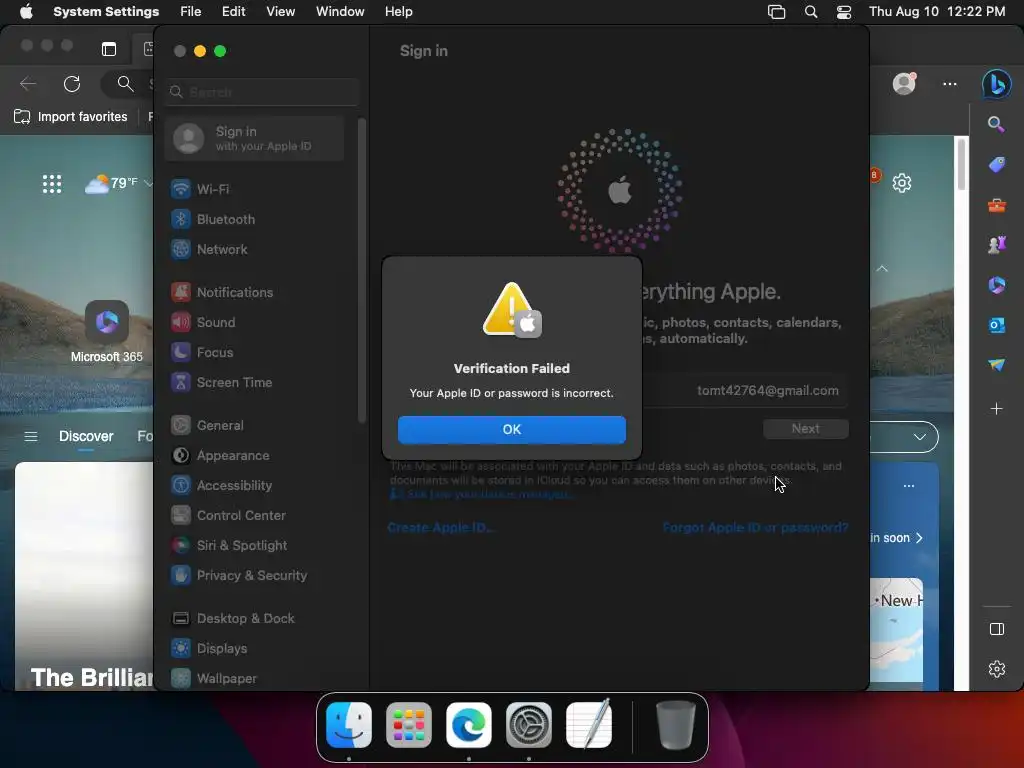
Task: Focus the System Settings search field
Action: (262, 92)
